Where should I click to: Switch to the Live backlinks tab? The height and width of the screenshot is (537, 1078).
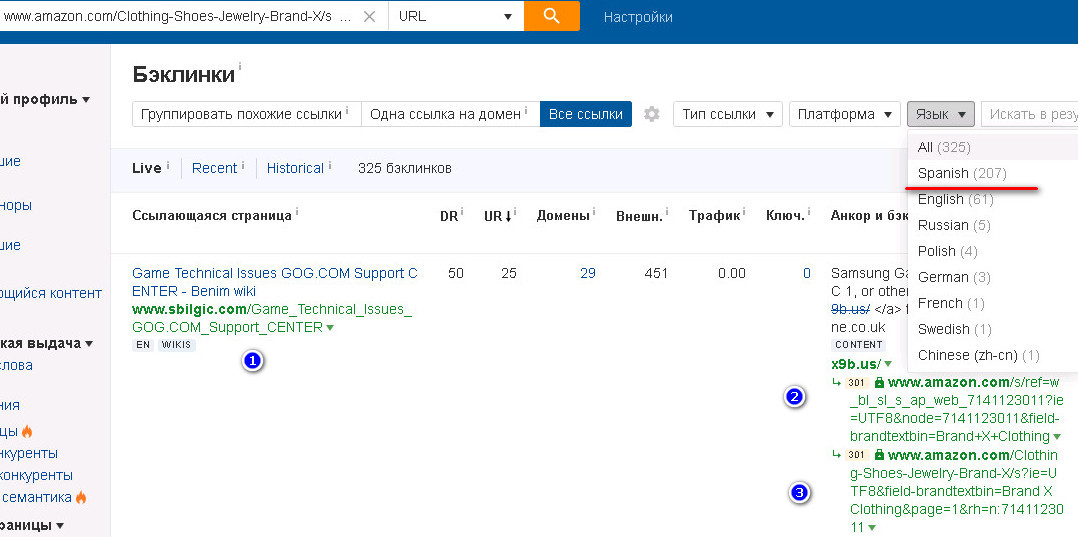146,168
